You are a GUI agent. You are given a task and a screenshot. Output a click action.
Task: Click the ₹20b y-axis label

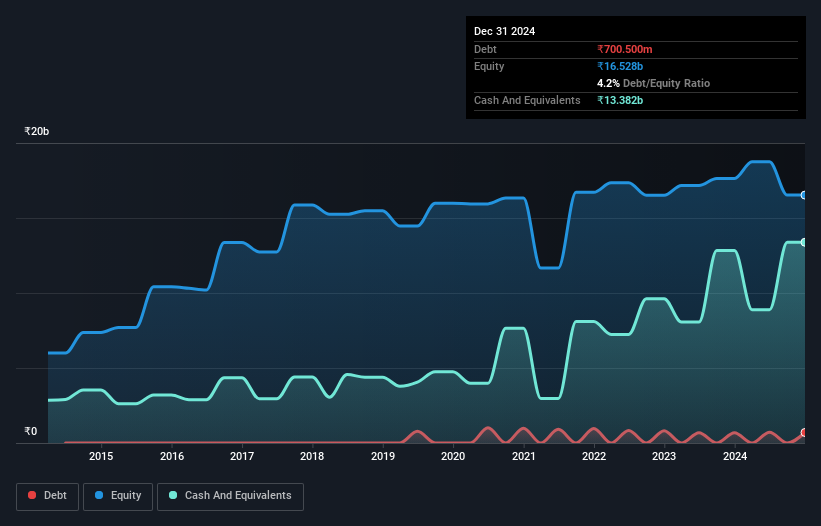point(37,131)
